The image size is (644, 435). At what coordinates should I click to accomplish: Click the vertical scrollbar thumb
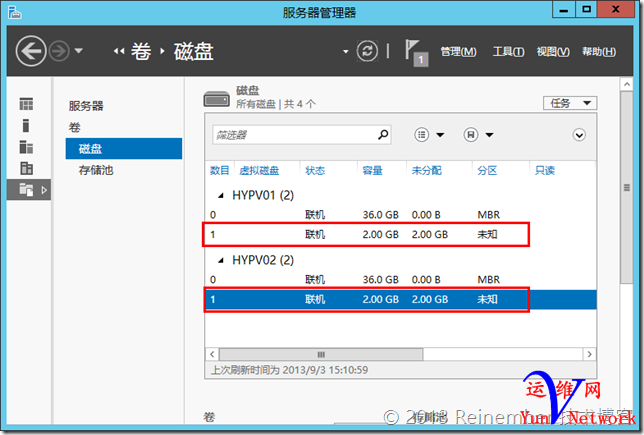(x=626, y=187)
